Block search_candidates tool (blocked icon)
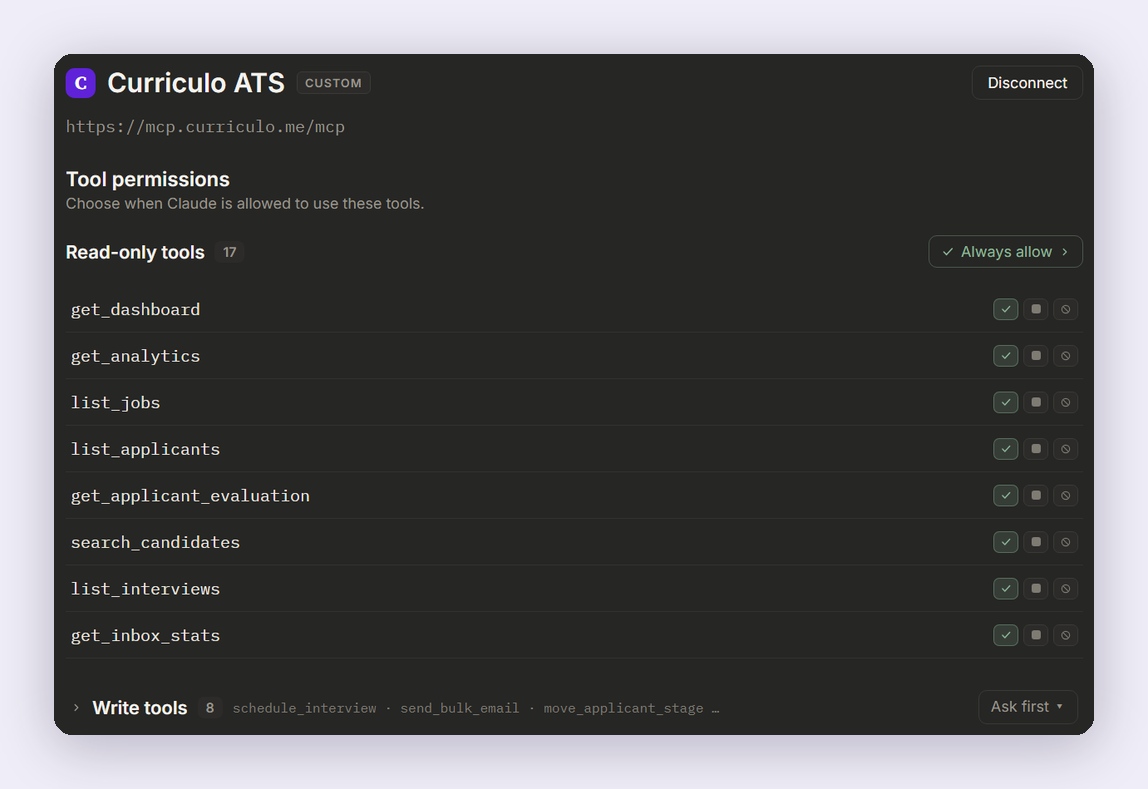The width and height of the screenshot is (1148, 789). coord(1065,542)
